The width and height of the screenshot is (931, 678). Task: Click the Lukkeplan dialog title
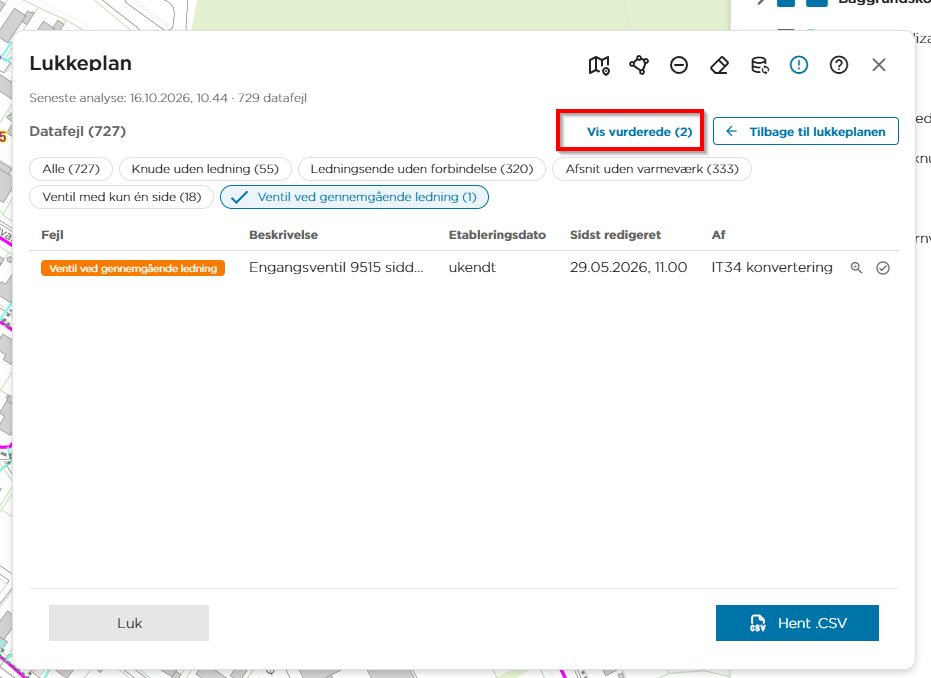point(81,64)
